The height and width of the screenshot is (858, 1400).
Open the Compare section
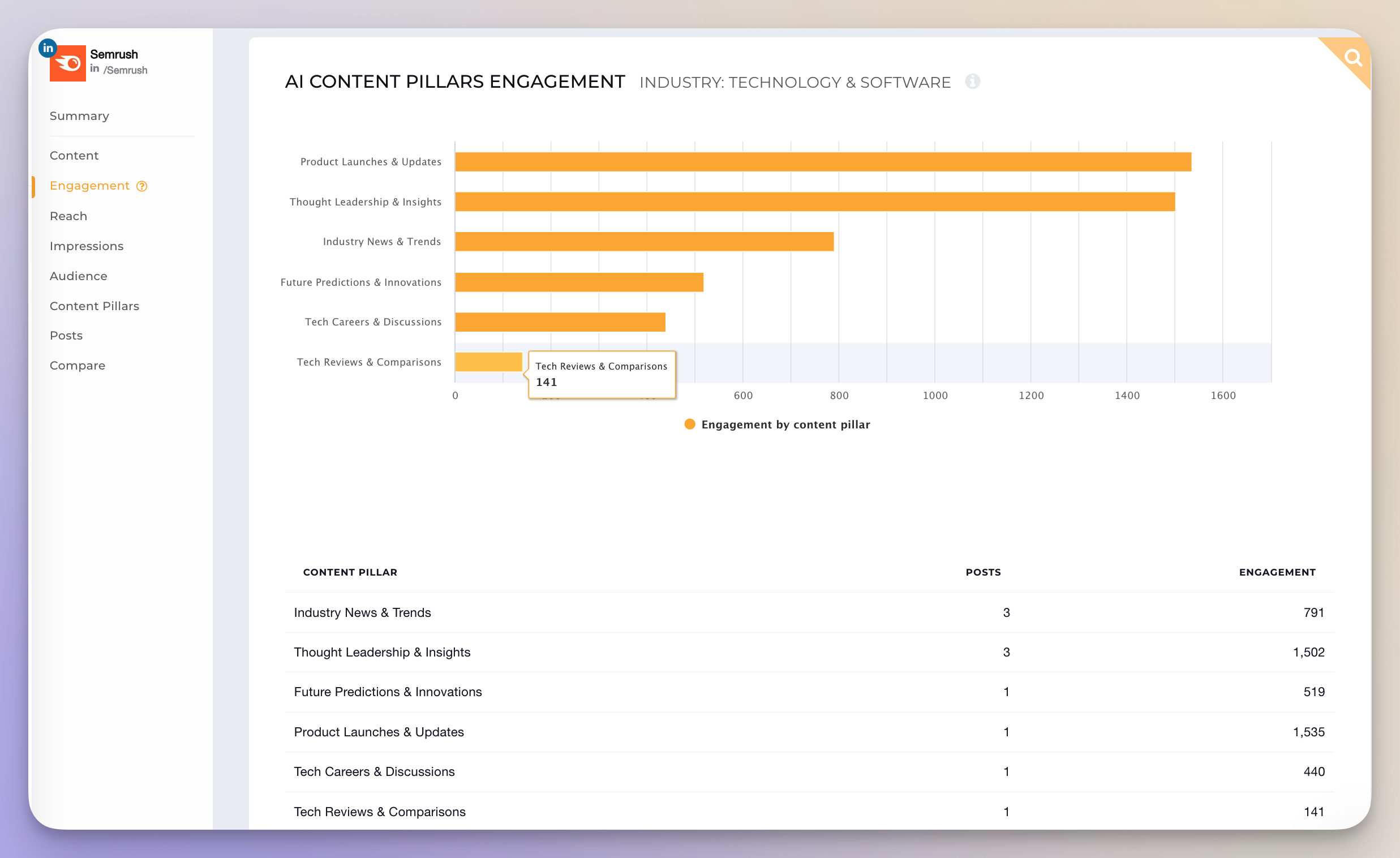click(78, 366)
